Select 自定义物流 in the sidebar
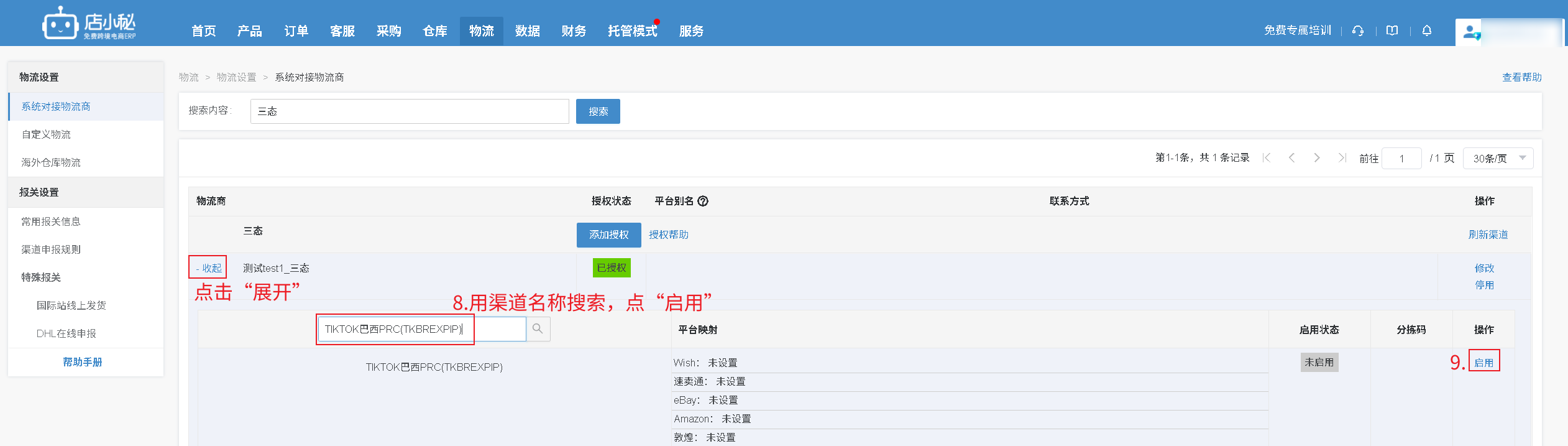 46,134
